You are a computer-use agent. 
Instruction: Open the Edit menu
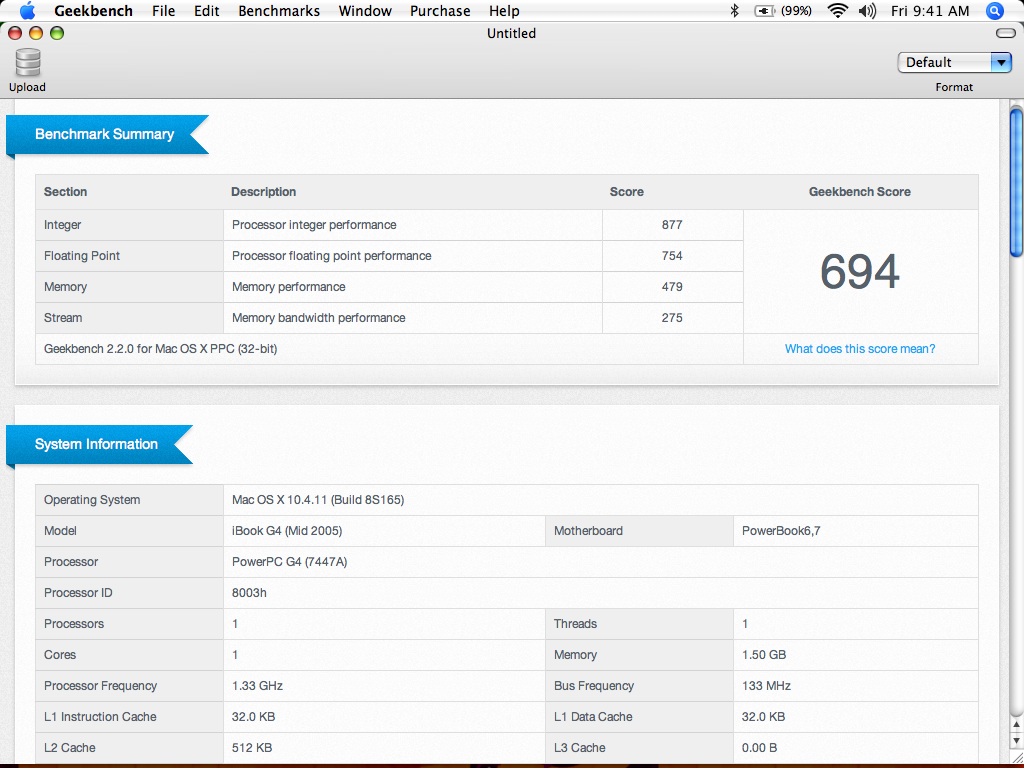[x=206, y=10]
